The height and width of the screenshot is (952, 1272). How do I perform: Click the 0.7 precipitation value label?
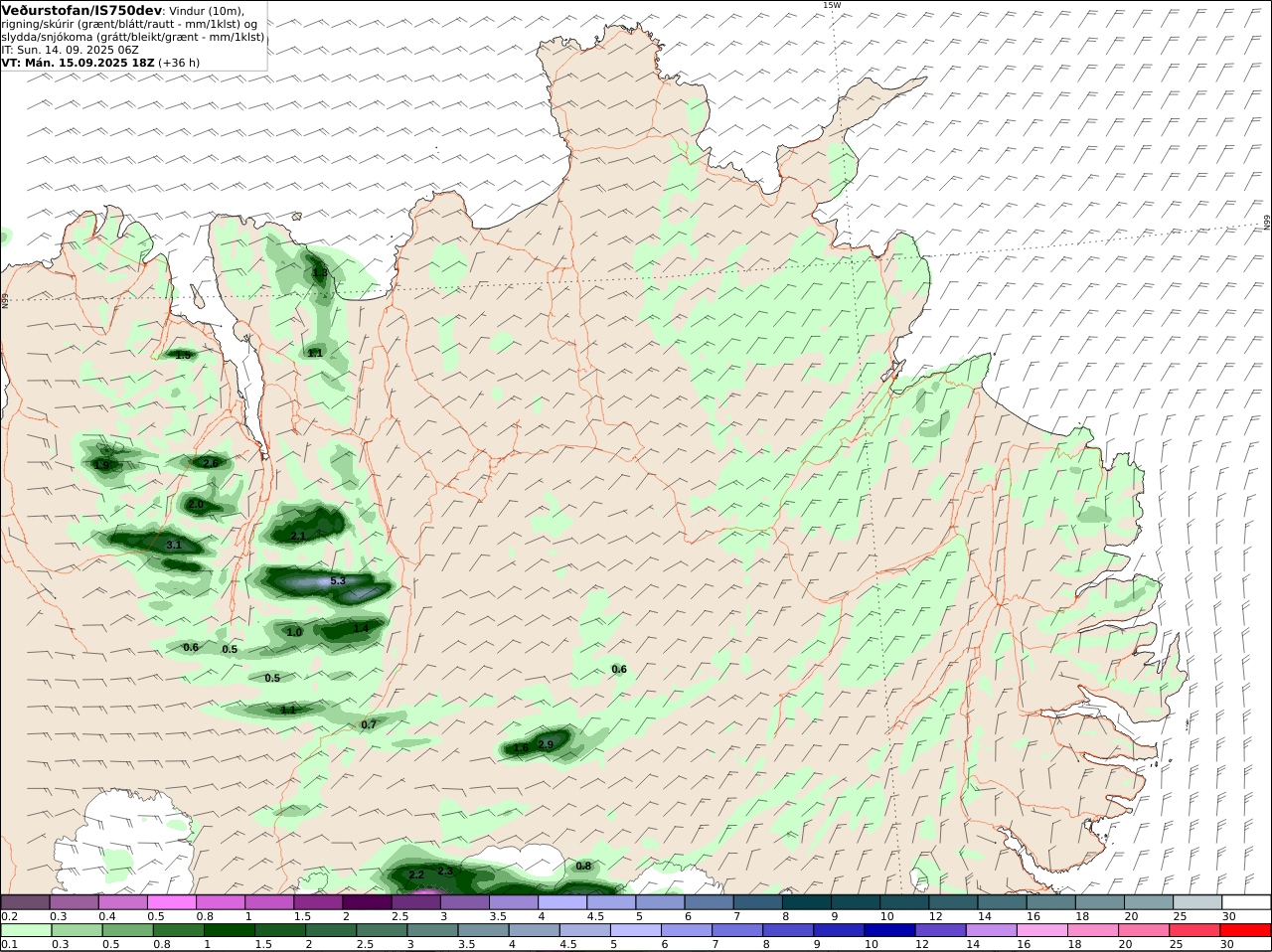pyautogui.click(x=369, y=724)
